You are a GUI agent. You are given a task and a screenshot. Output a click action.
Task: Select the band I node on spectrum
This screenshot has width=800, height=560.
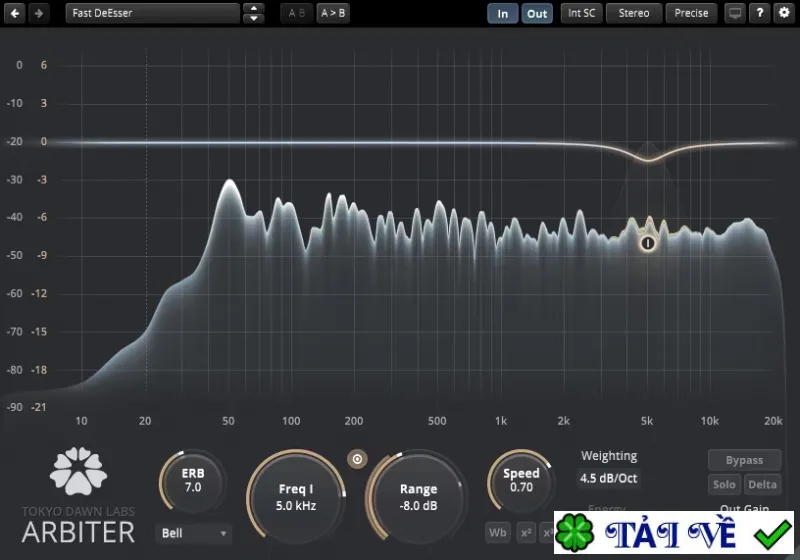tap(648, 243)
